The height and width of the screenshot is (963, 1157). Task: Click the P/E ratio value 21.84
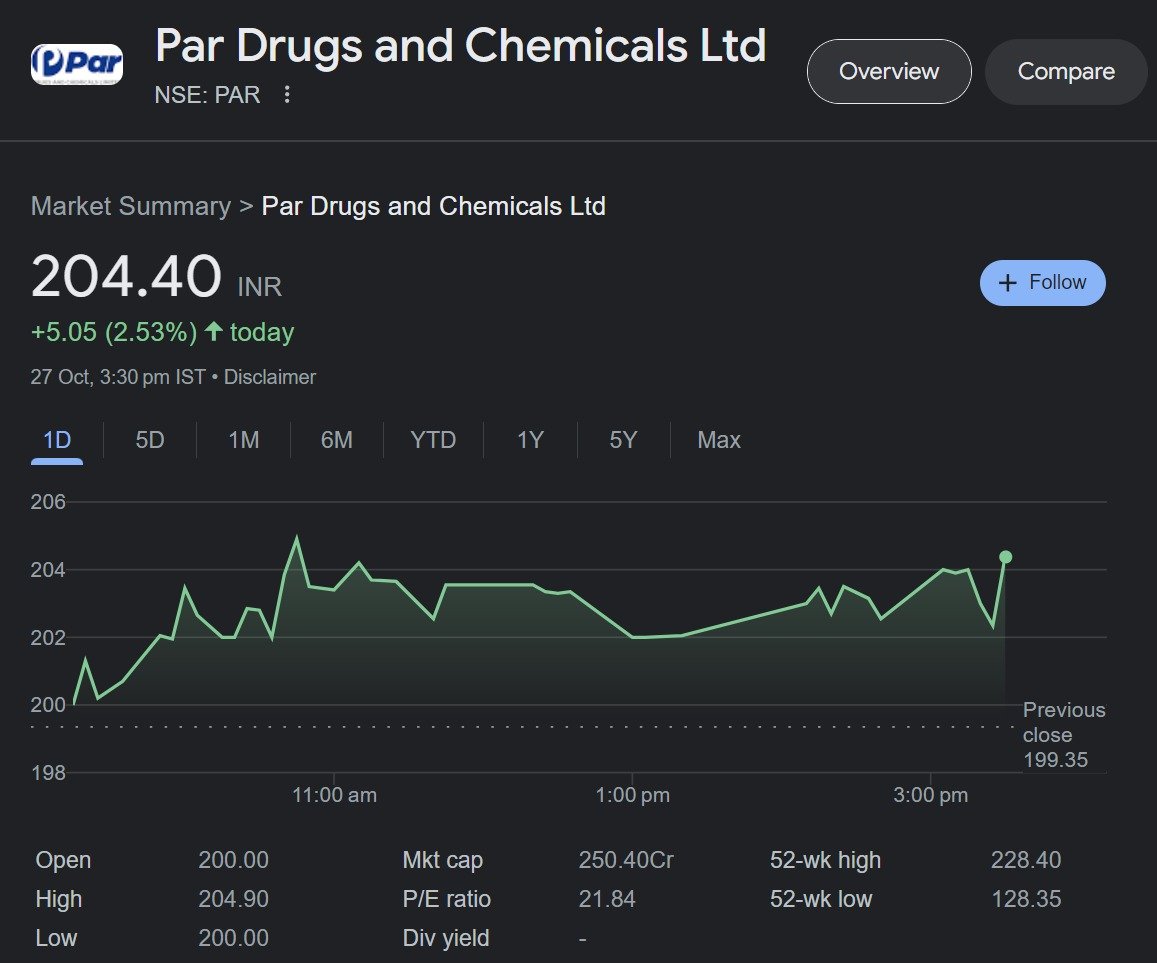[x=607, y=899]
